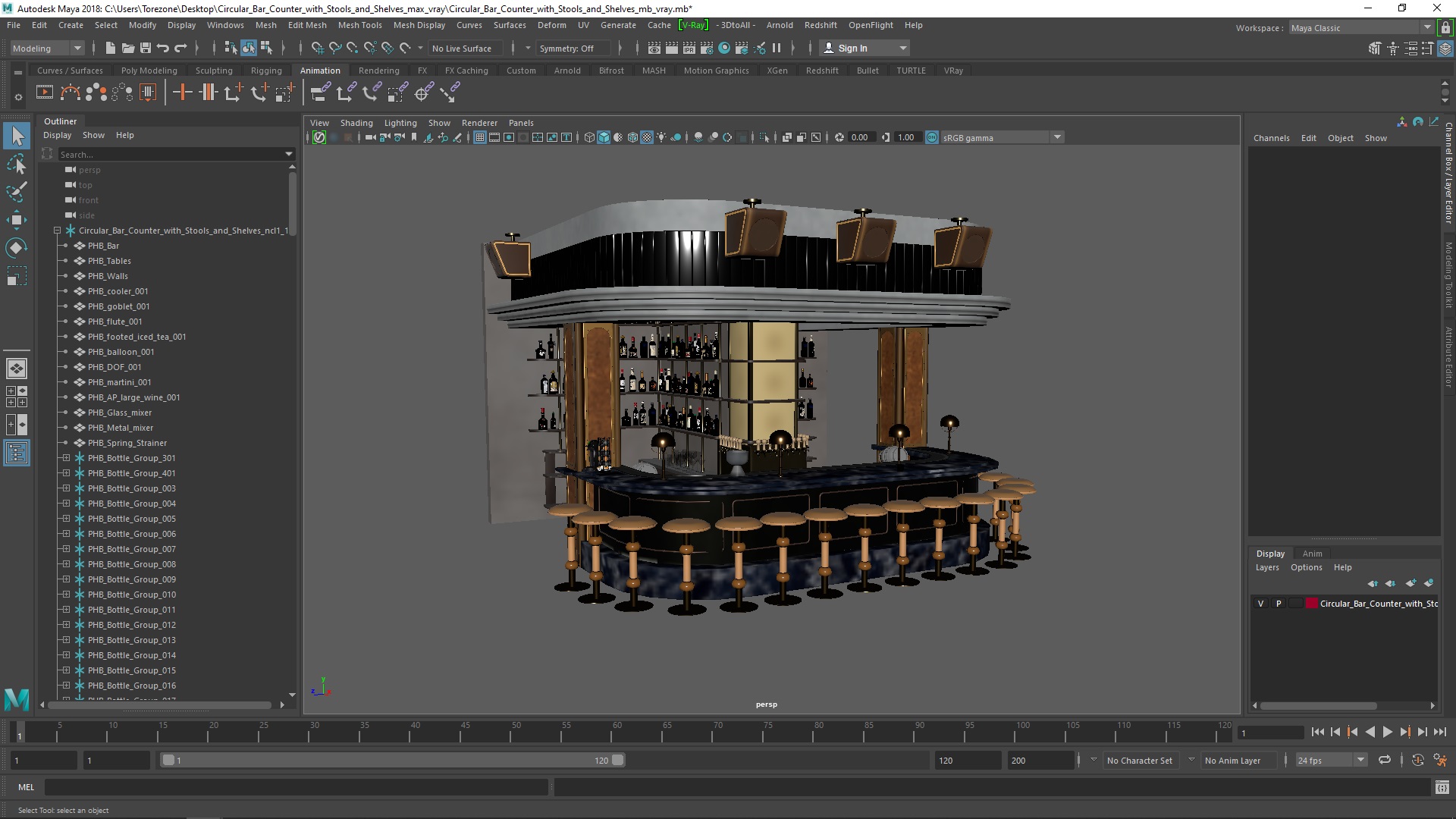
Task: Open the Script Editor icon
Action: tap(1442, 787)
